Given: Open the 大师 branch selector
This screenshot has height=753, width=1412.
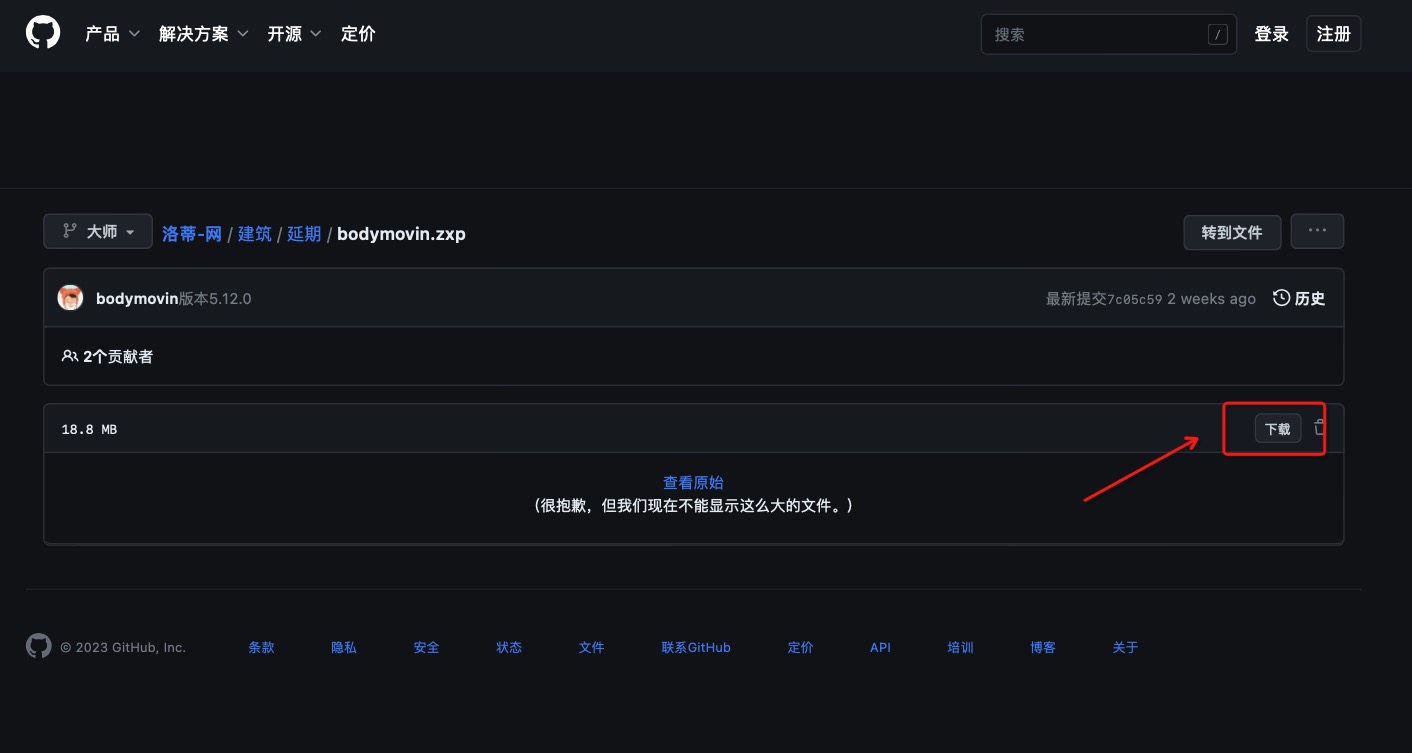Looking at the screenshot, I should (x=98, y=231).
